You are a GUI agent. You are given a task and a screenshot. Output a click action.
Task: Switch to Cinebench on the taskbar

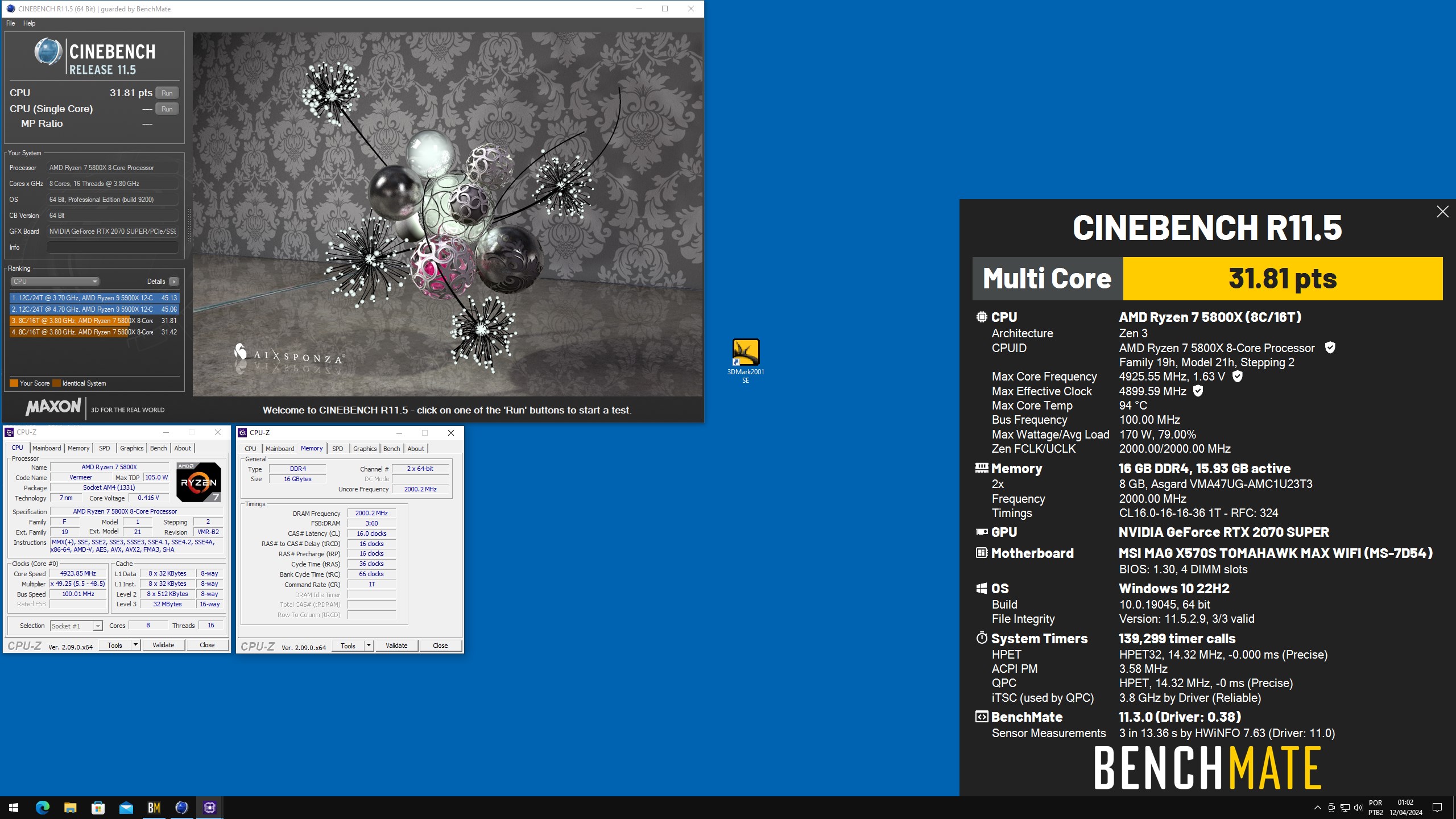tap(181, 808)
